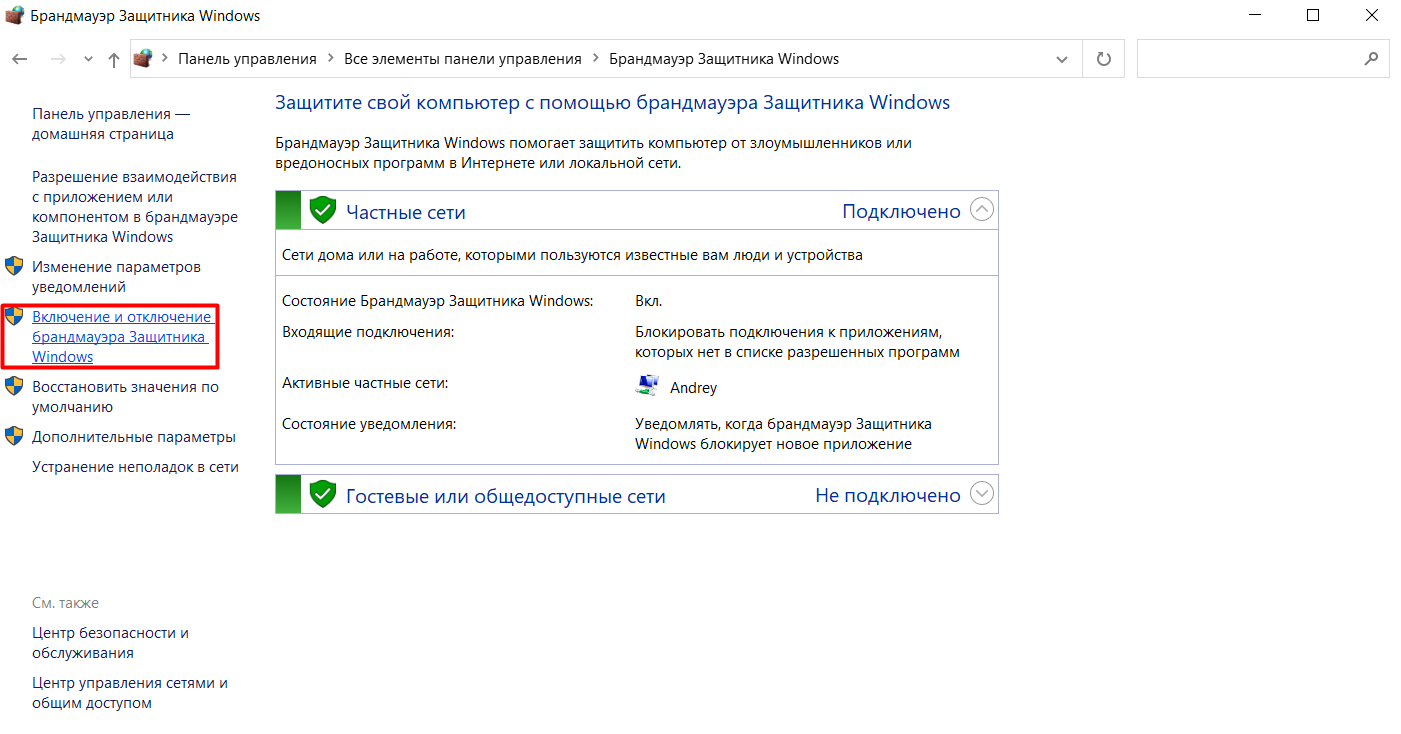Refresh the Control Panel page

point(1104,59)
